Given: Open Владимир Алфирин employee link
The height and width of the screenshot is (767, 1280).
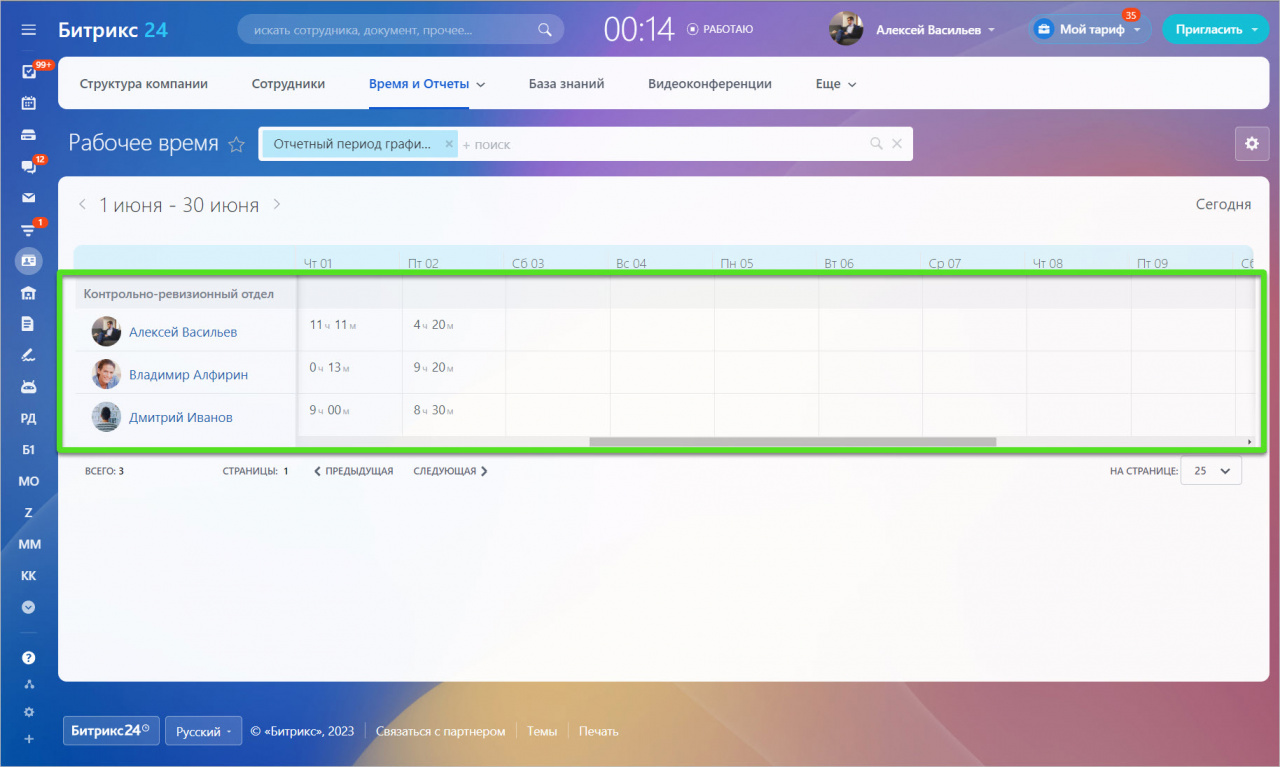Looking at the screenshot, I should (188, 374).
